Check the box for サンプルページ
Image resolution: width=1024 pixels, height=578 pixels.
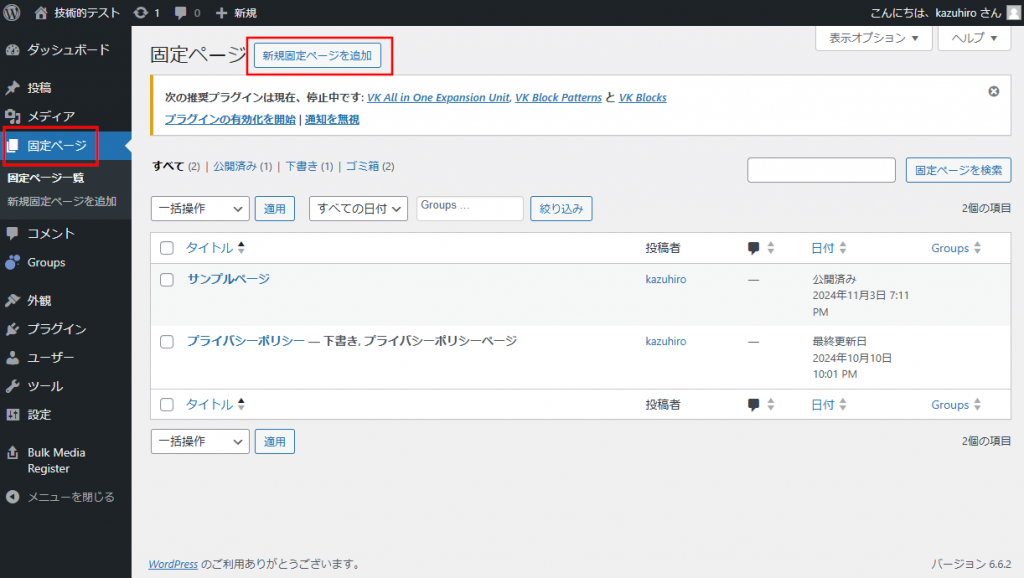167,280
